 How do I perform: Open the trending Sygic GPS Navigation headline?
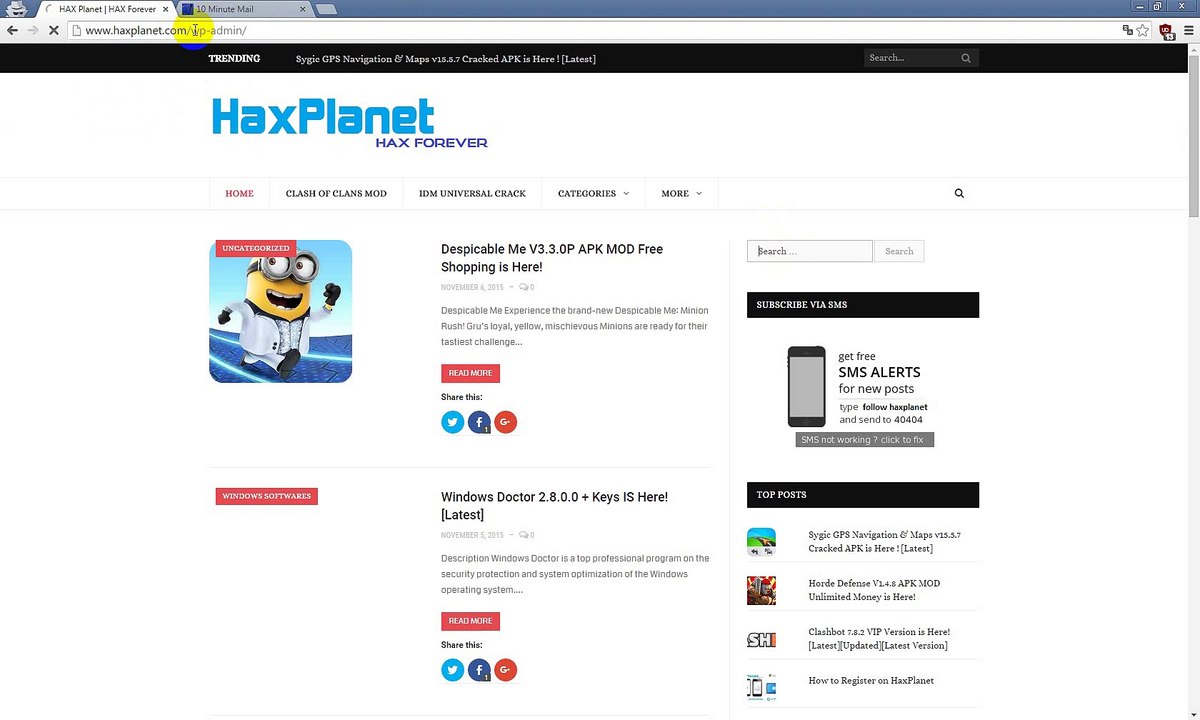[446, 59]
